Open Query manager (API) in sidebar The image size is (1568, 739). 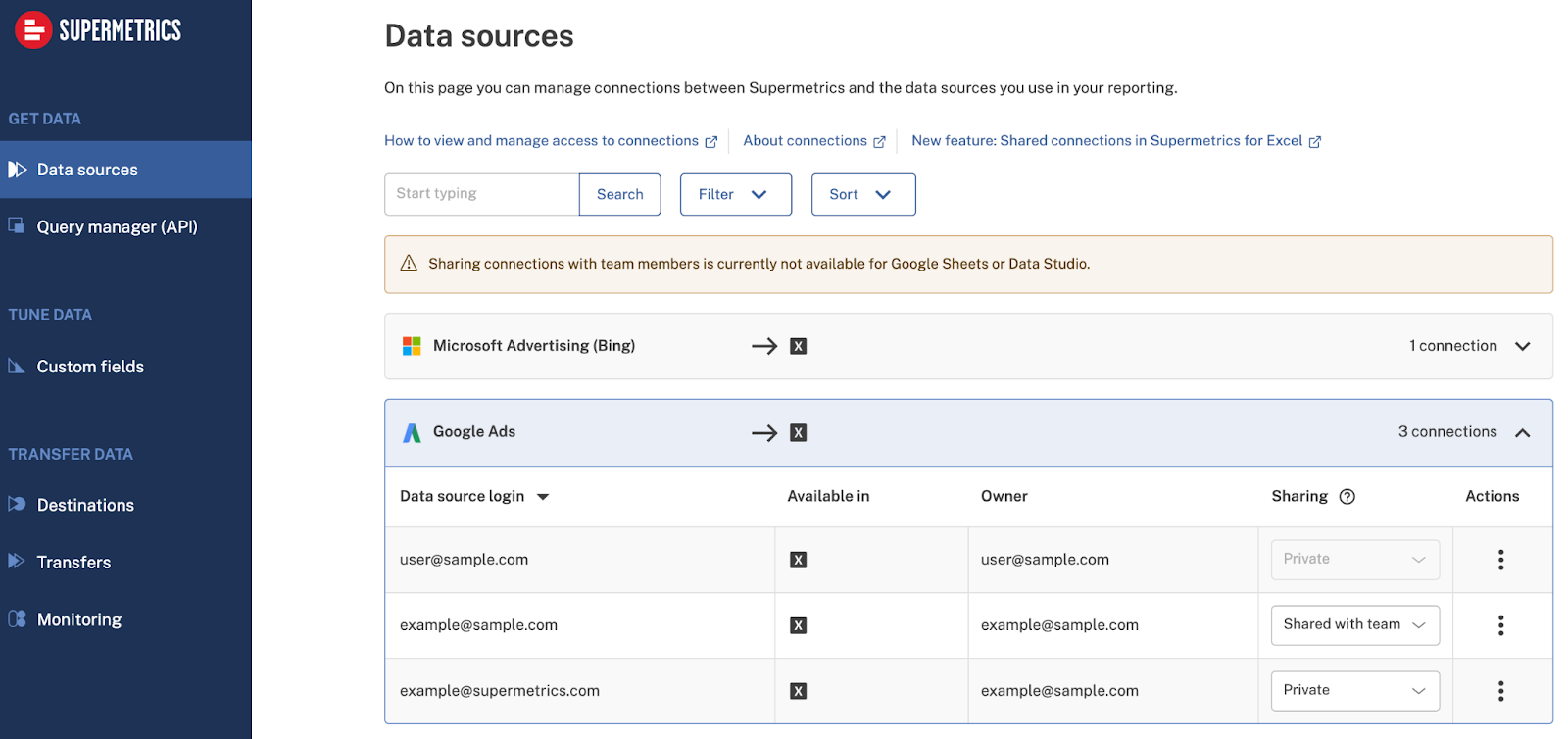click(x=117, y=227)
